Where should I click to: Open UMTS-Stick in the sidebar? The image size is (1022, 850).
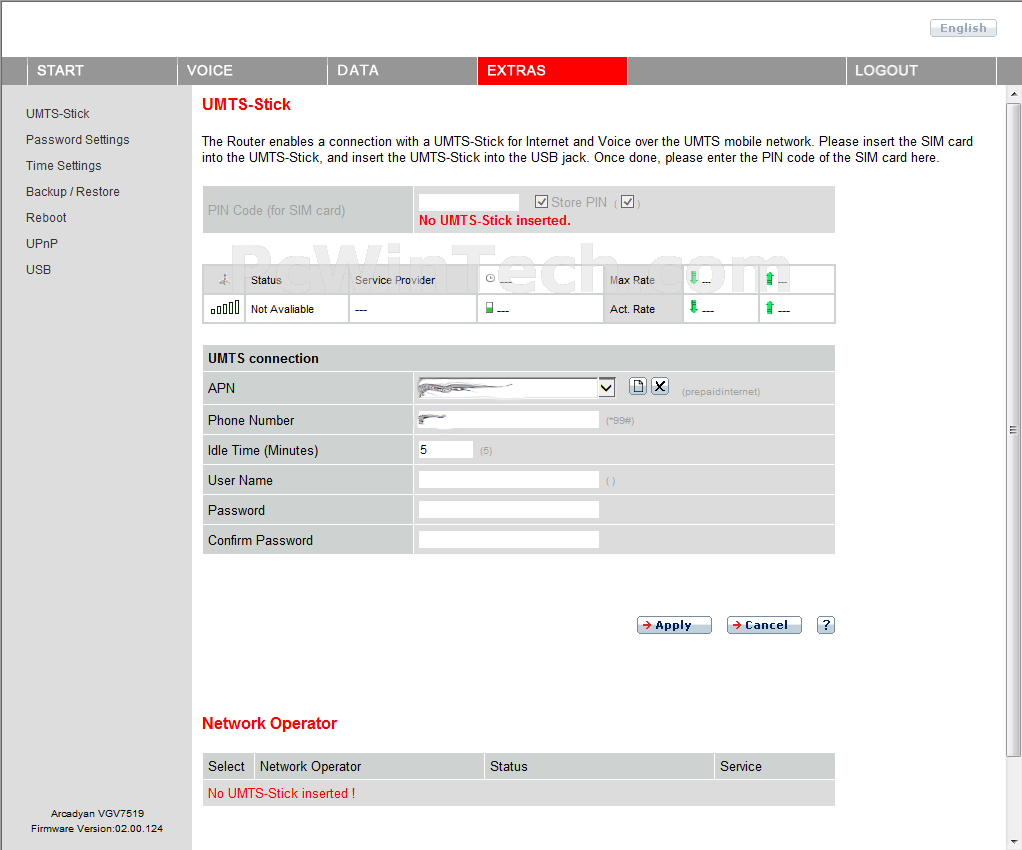57,113
